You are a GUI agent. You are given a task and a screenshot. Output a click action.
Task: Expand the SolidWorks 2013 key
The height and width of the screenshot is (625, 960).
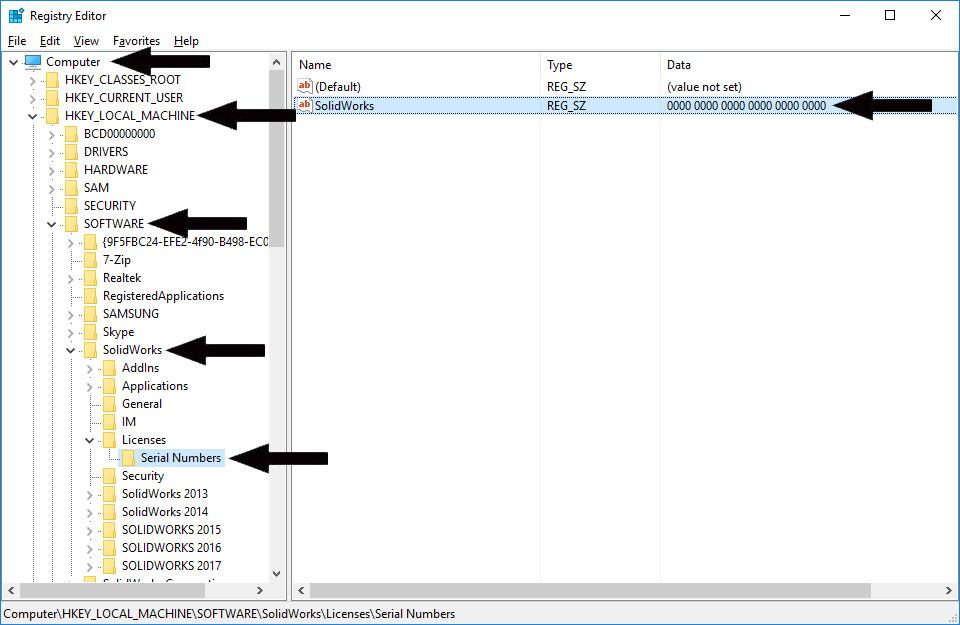89,495
